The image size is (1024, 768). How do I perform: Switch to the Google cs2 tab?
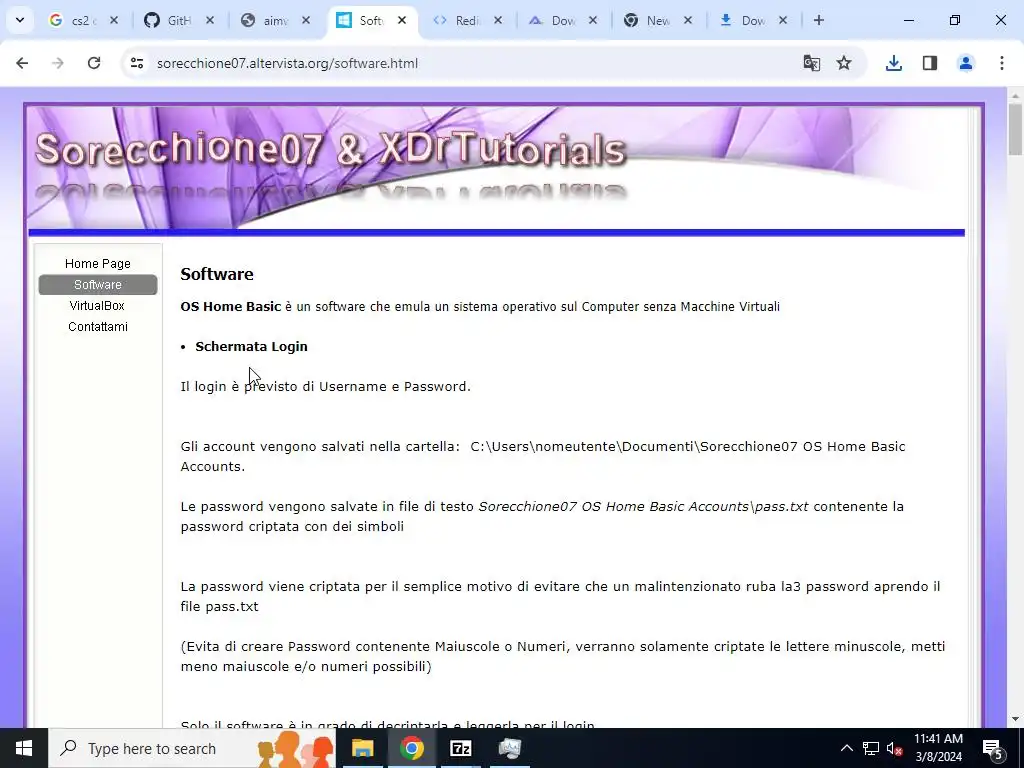click(73, 21)
